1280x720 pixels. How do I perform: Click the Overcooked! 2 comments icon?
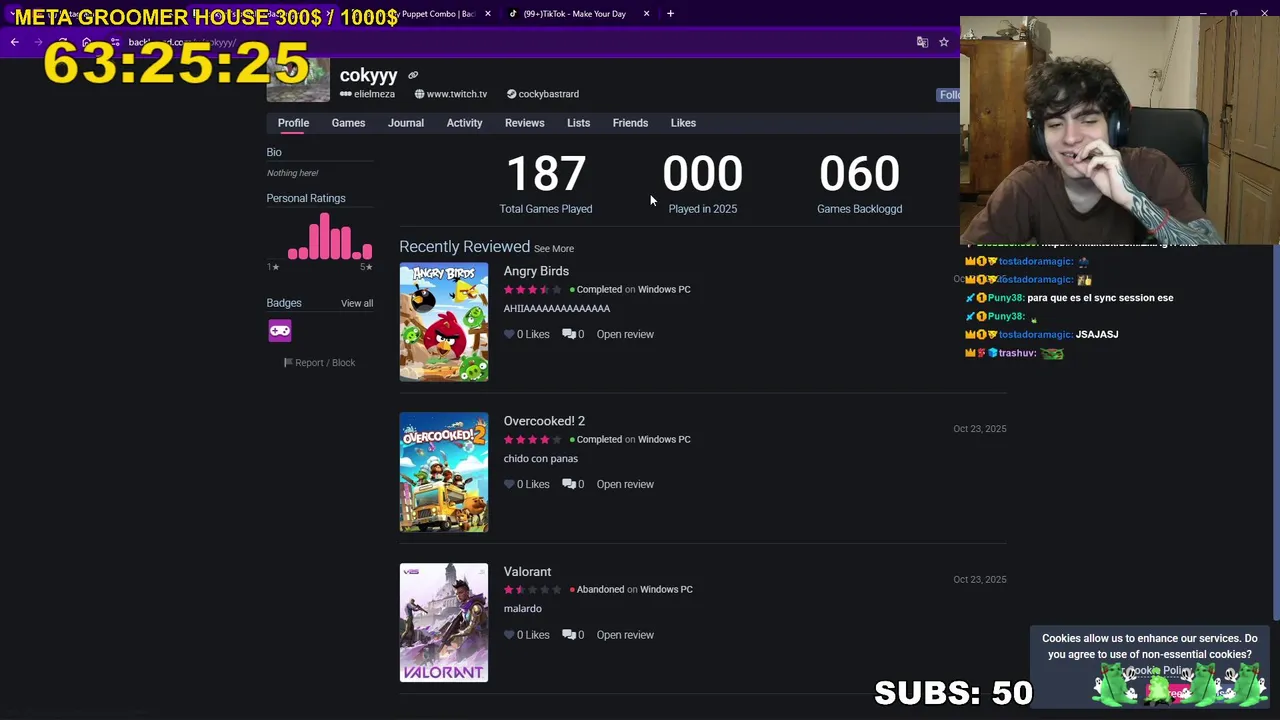click(x=568, y=485)
